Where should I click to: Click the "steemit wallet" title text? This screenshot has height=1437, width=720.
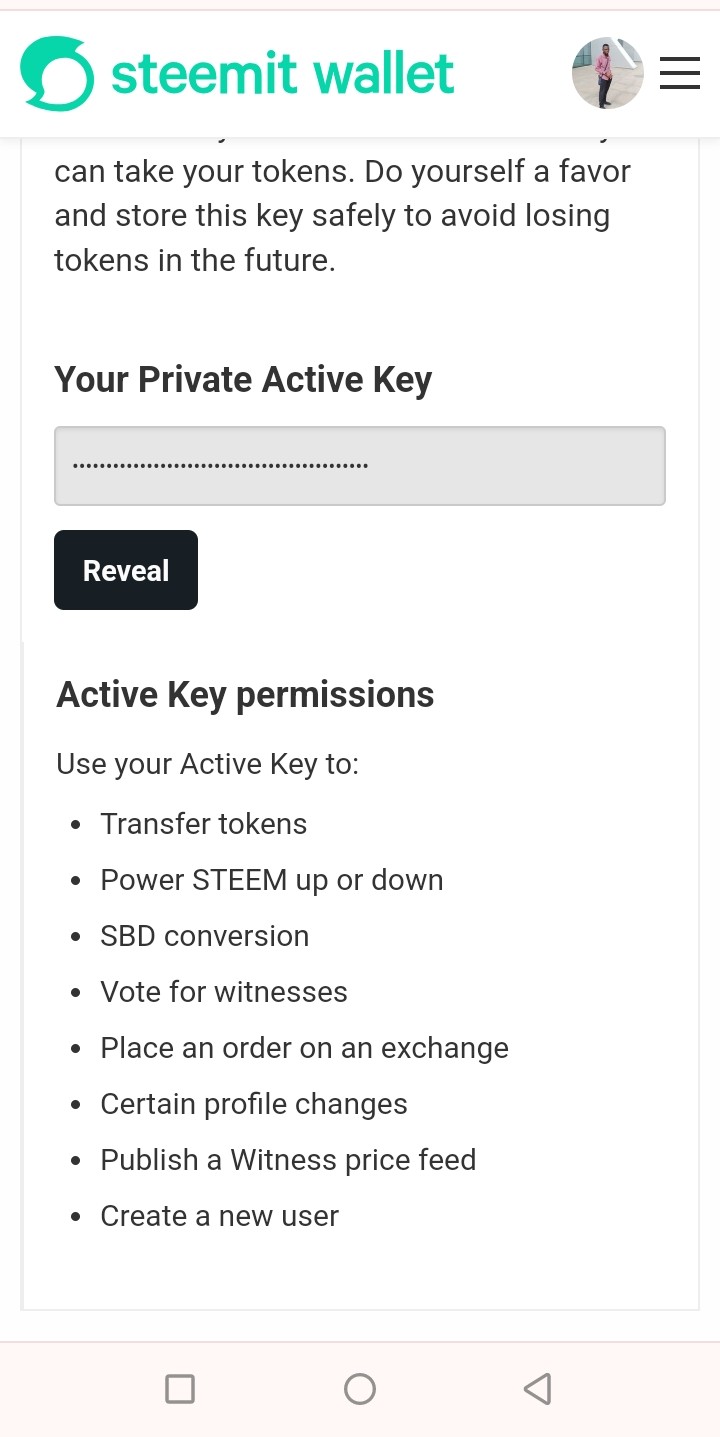pyautogui.click(x=283, y=74)
